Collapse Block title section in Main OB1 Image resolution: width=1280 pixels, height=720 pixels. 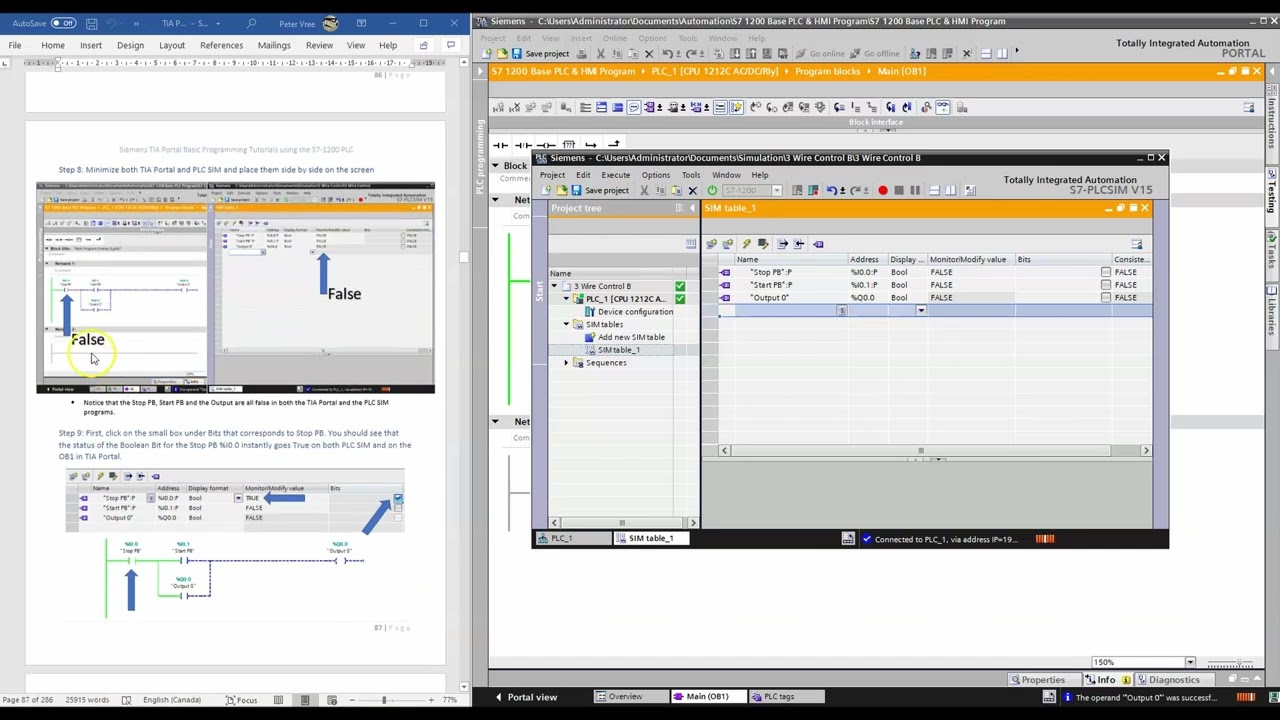coord(495,166)
